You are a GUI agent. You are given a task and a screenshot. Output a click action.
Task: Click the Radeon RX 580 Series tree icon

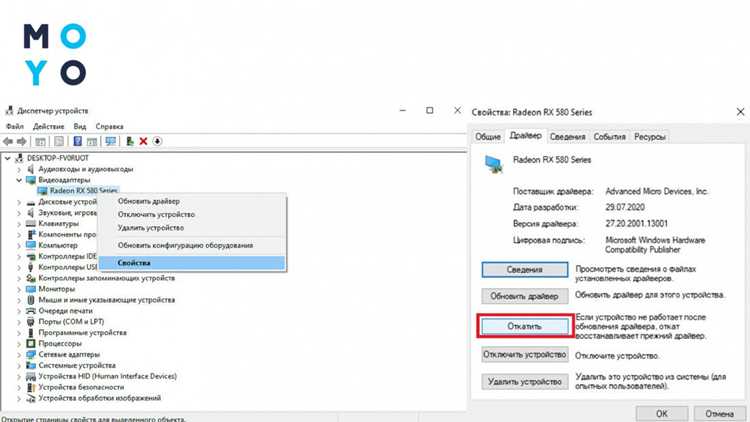tap(42, 191)
